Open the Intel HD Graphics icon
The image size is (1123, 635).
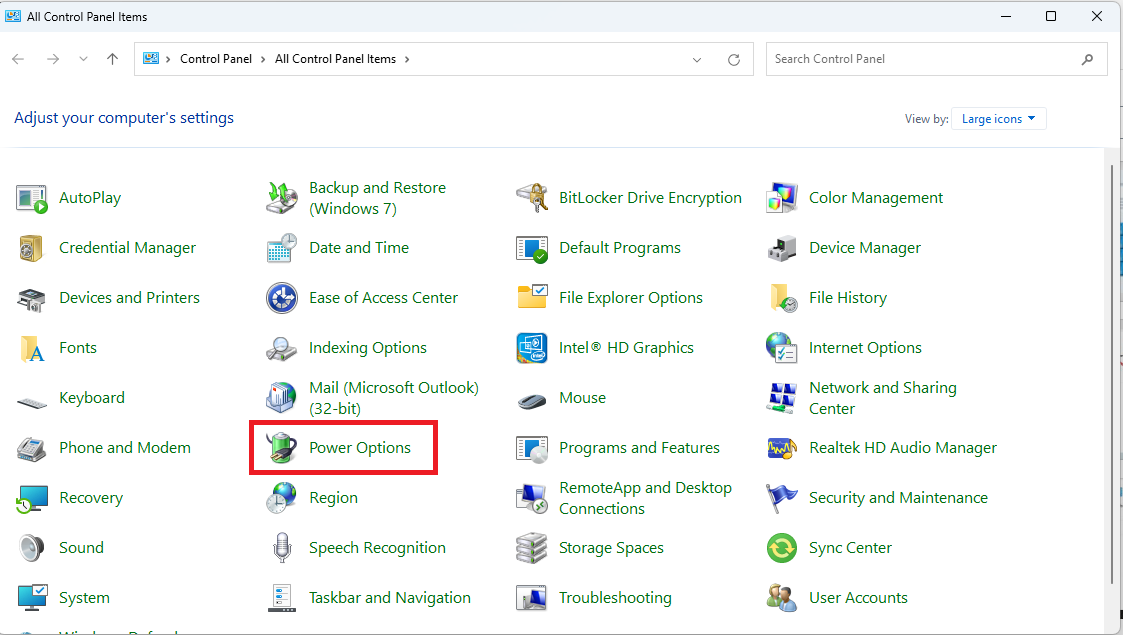point(531,349)
